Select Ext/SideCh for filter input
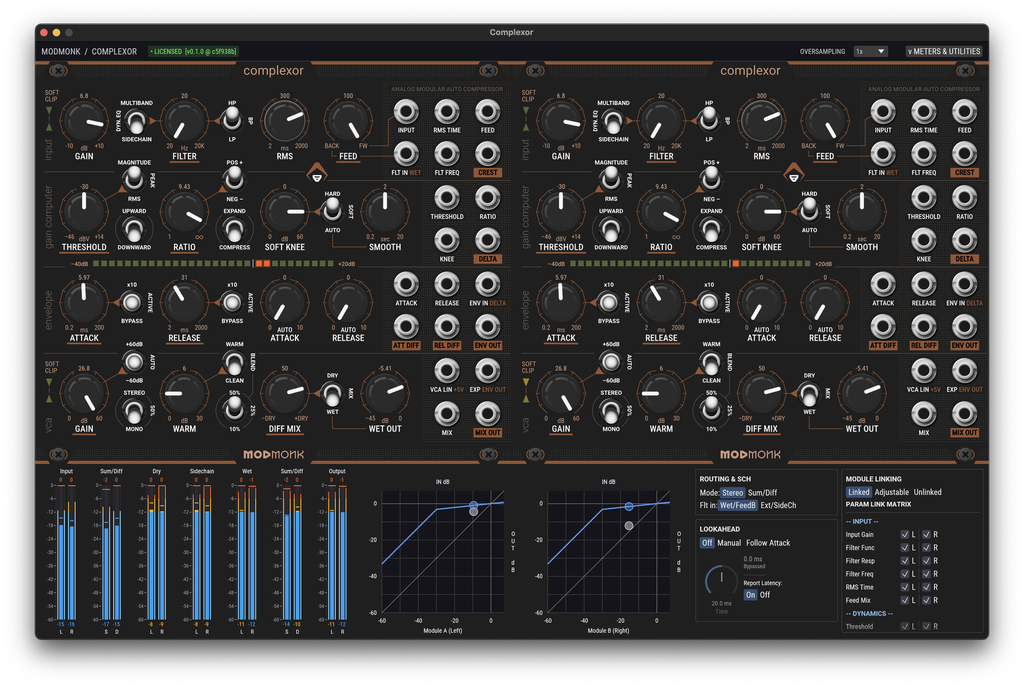 (x=778, y=505)
